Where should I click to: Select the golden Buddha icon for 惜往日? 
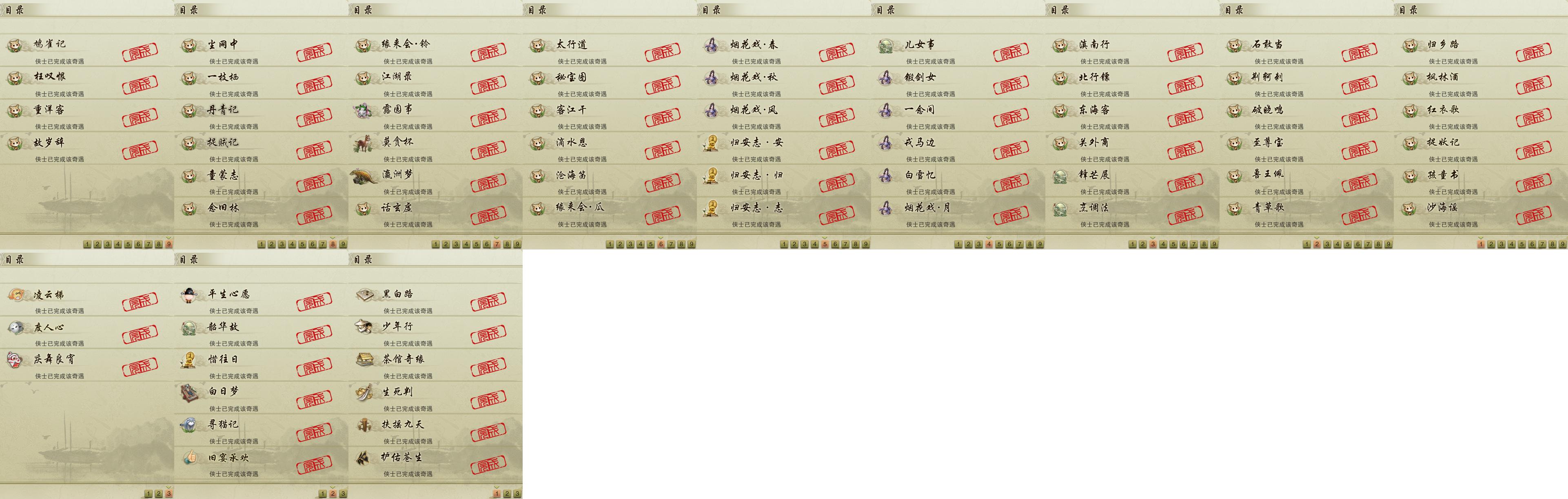pos(189,360)
